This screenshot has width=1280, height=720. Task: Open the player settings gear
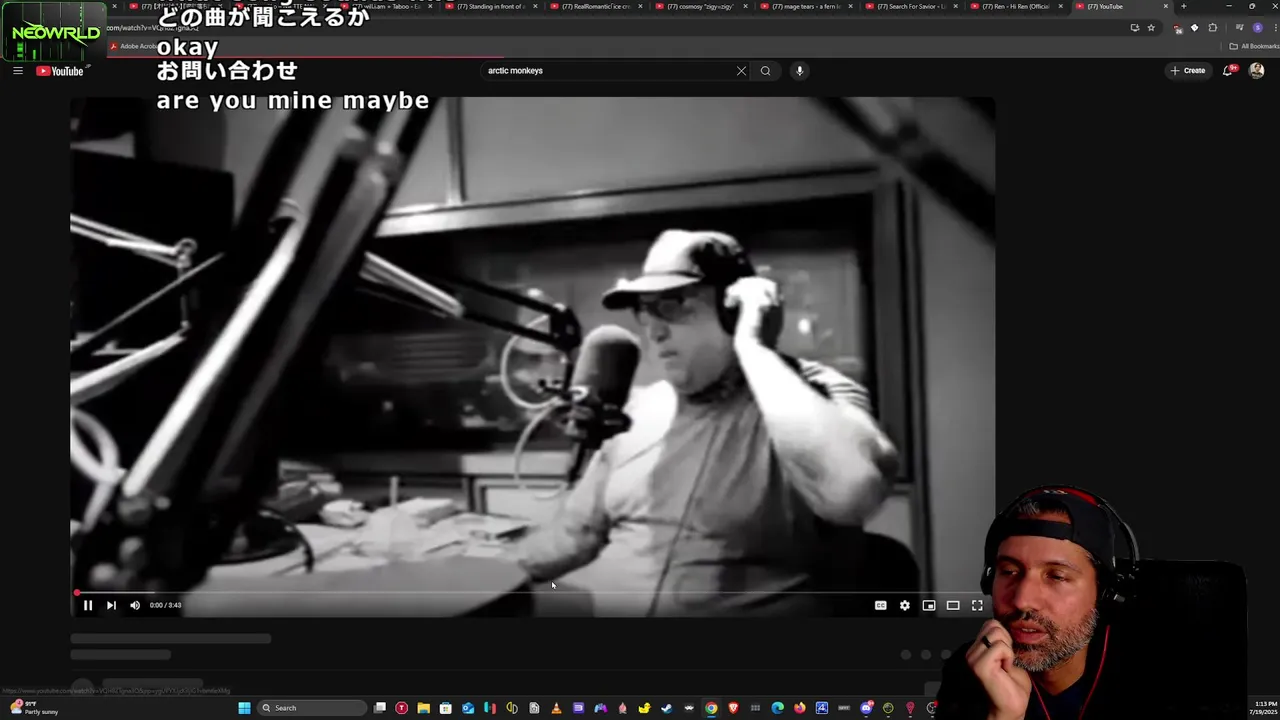click(905, 605)
